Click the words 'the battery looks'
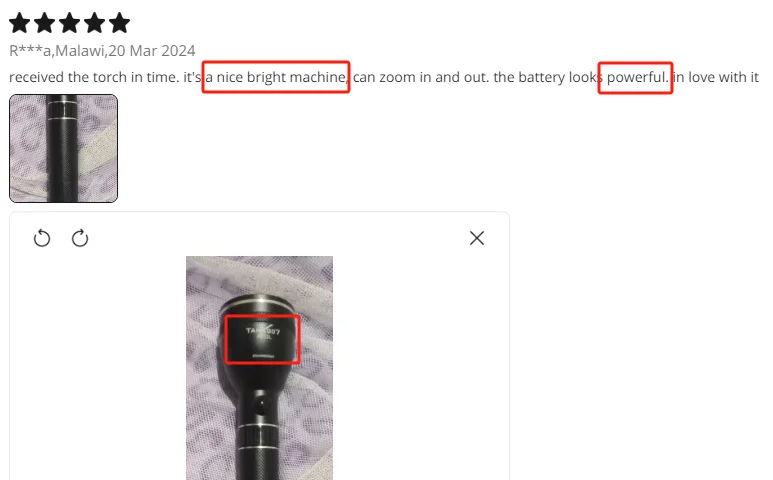Screen dimensions: 773x480 pos(548,77)
